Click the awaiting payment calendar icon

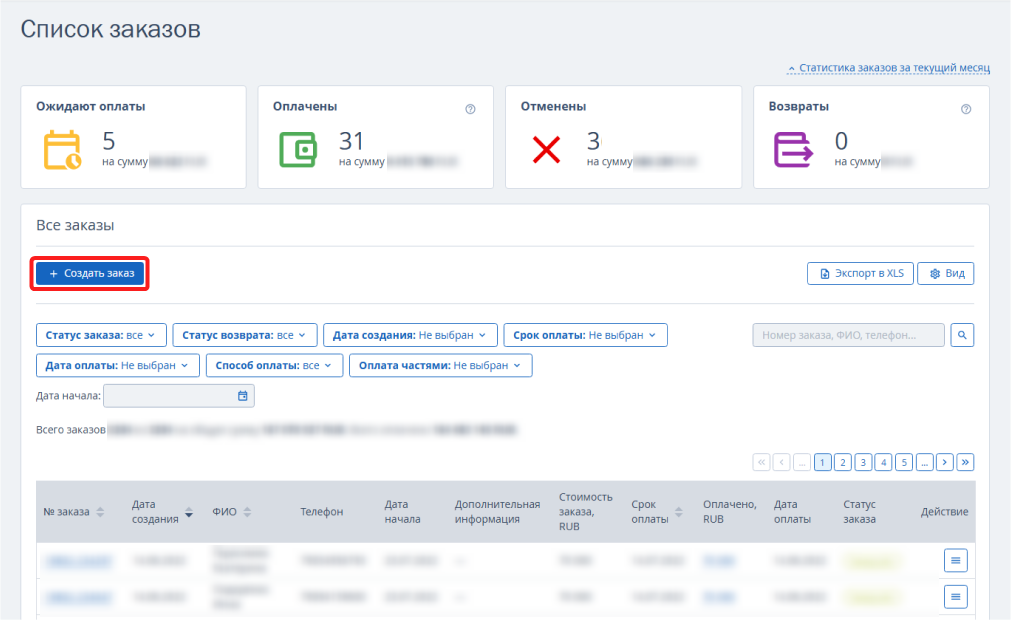pos(62,150)
